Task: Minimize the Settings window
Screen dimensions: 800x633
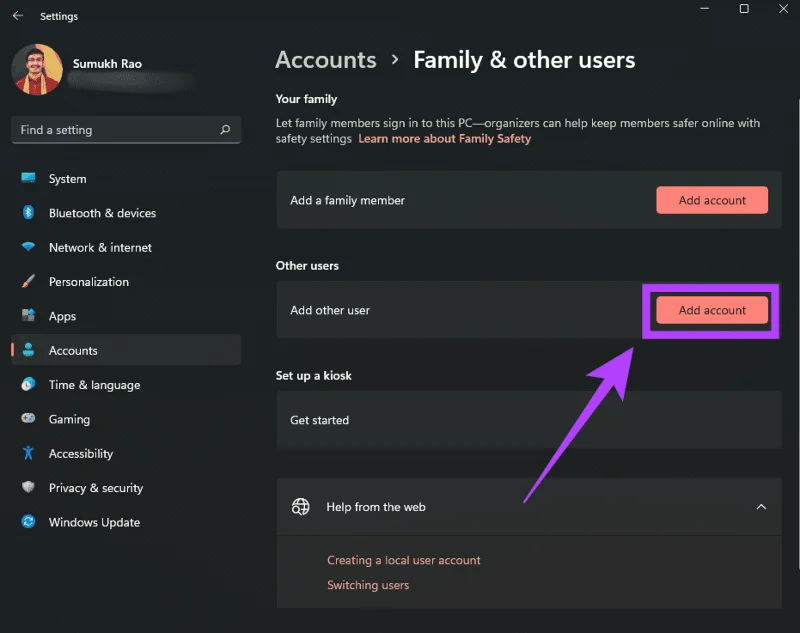Action: point(705,9)
